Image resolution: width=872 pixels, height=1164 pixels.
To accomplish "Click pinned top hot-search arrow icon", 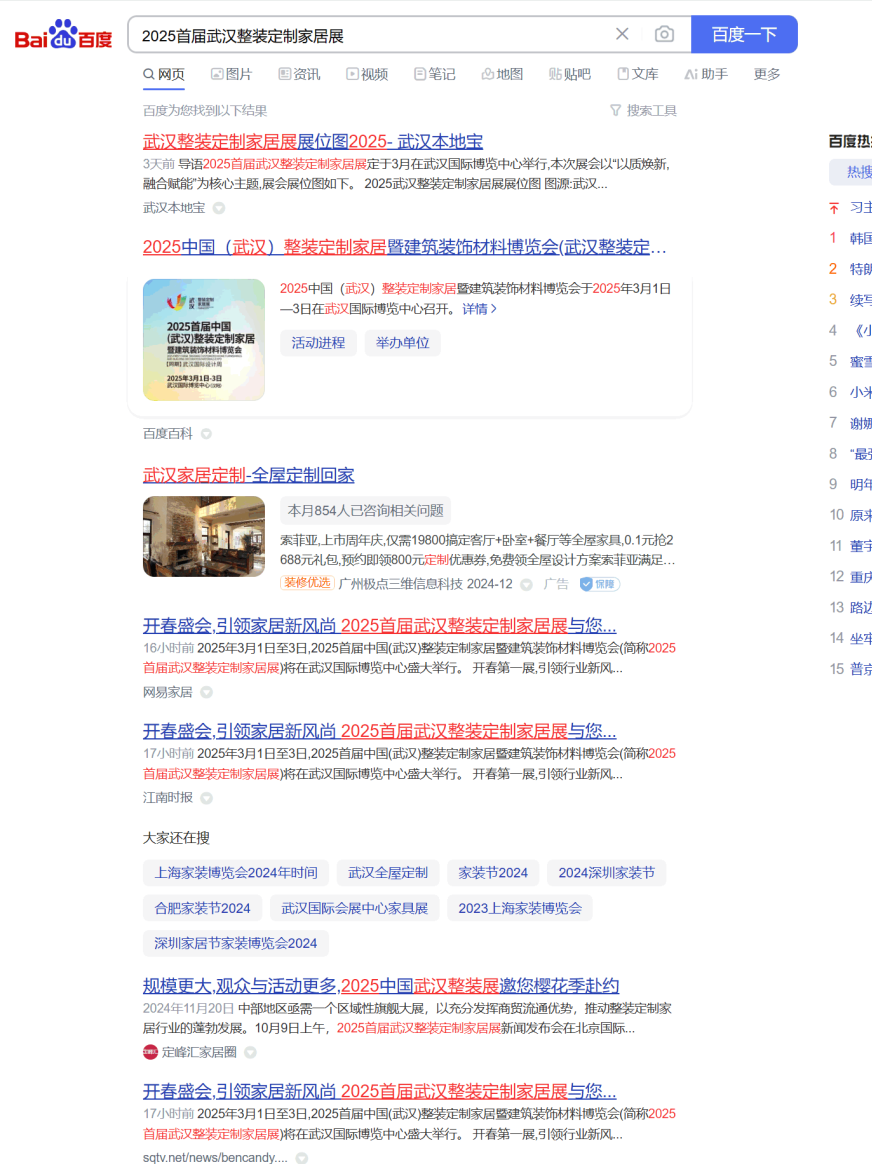I will 834,208.
